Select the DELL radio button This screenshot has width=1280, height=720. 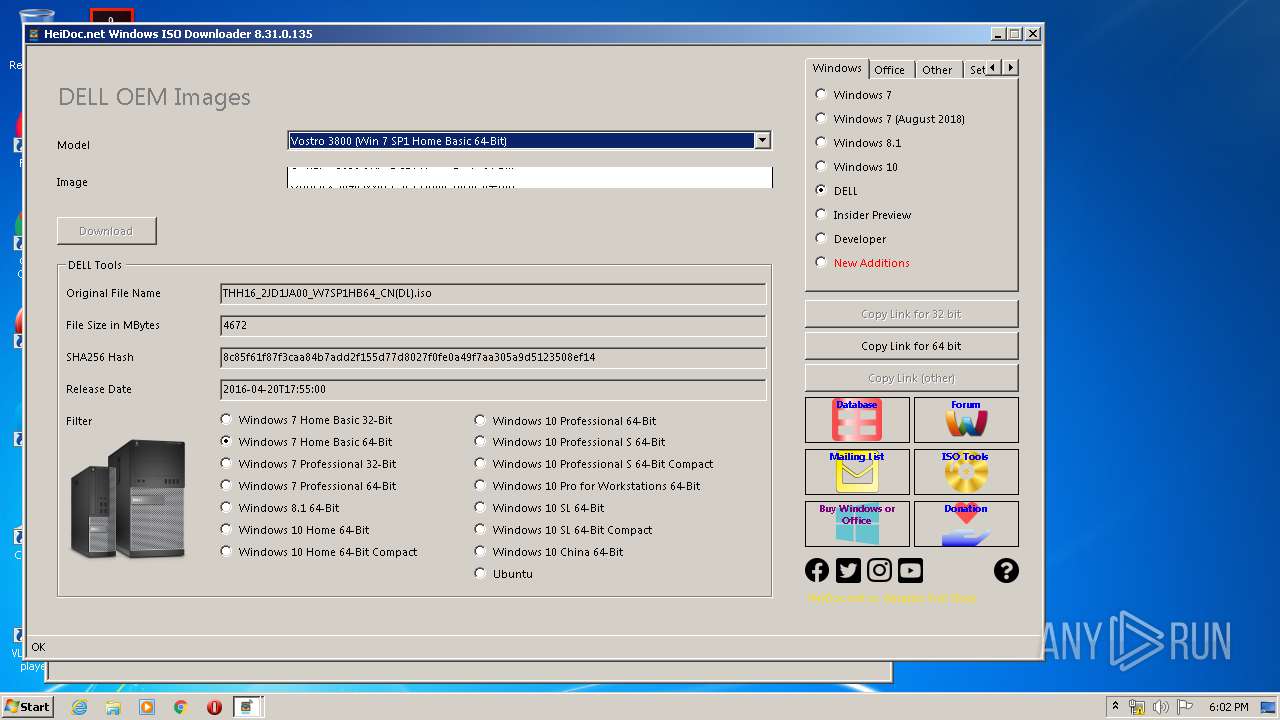837,191
